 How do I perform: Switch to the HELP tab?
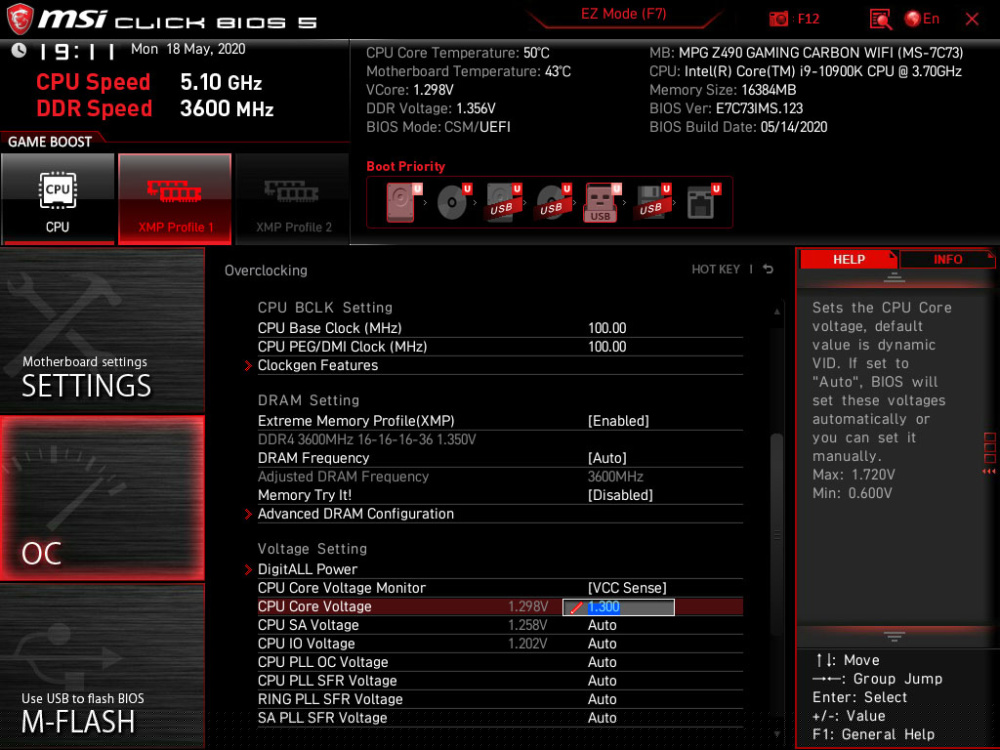click(x=848, y=260)
